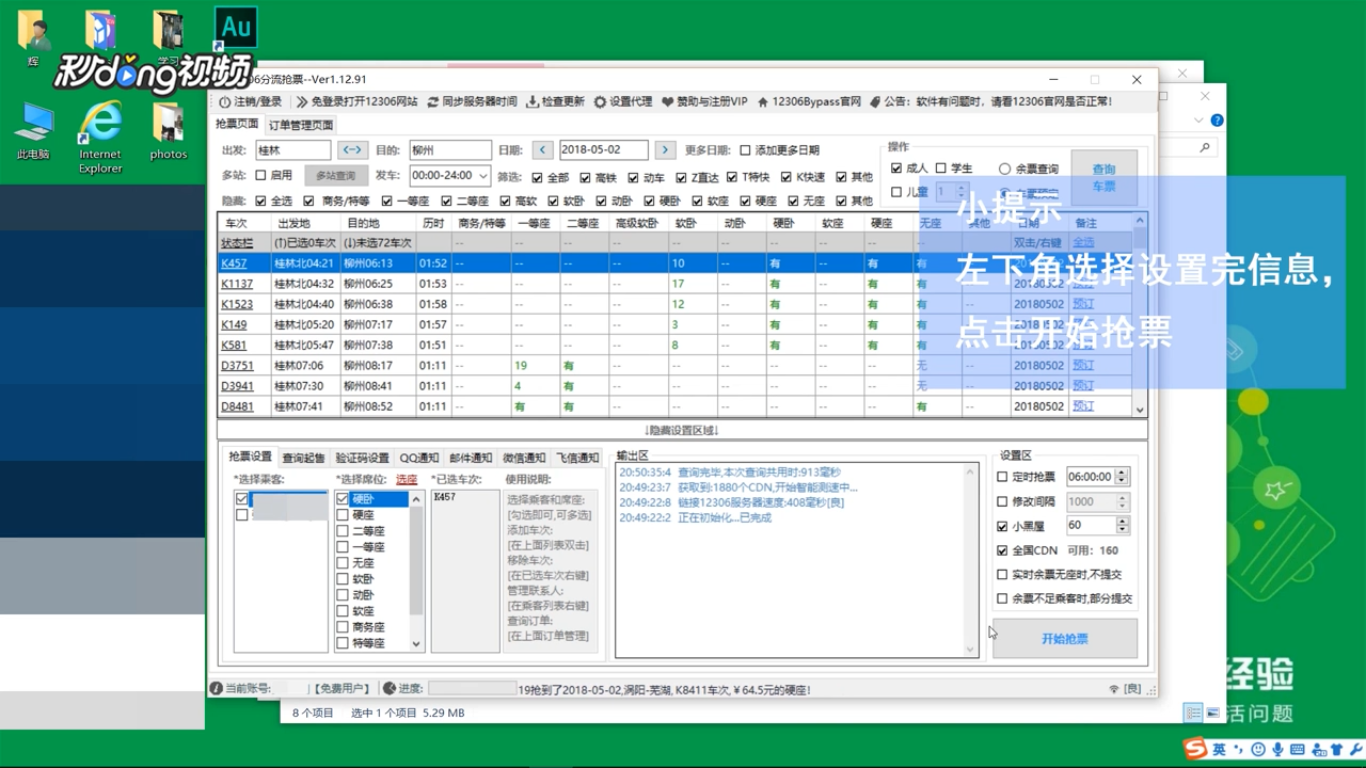Uncheck 高铁 filter checkbox
This screenshot has width=1366, height=768.
pos(585,178)
